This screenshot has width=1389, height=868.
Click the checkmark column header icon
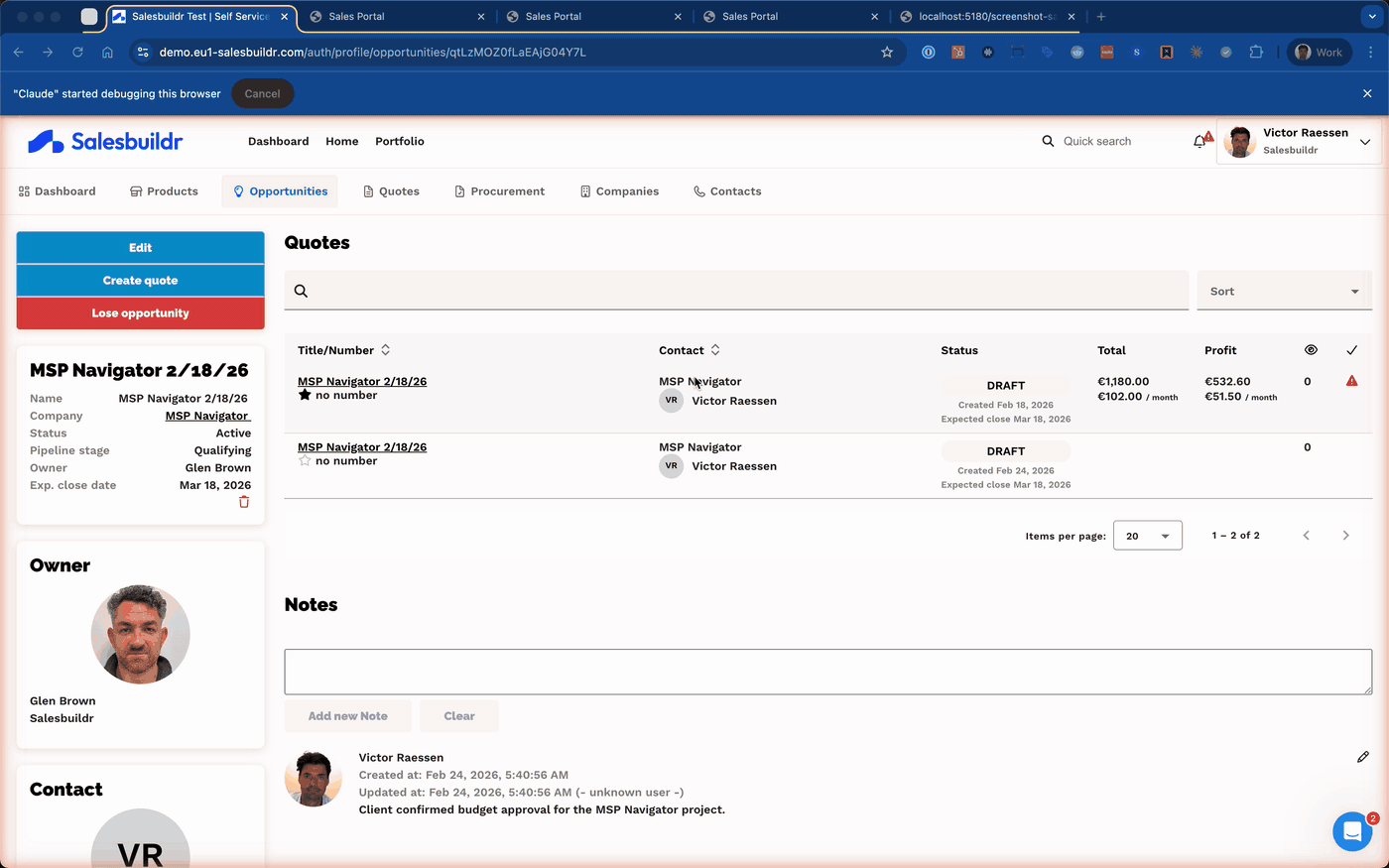tap(1351, 350)
